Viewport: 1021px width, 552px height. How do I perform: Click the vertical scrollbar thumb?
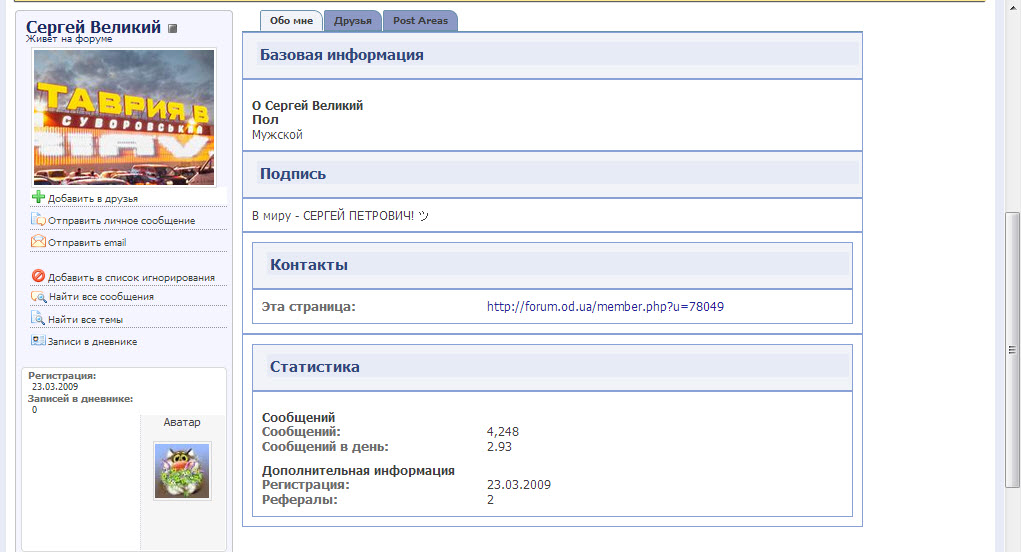1012,350
